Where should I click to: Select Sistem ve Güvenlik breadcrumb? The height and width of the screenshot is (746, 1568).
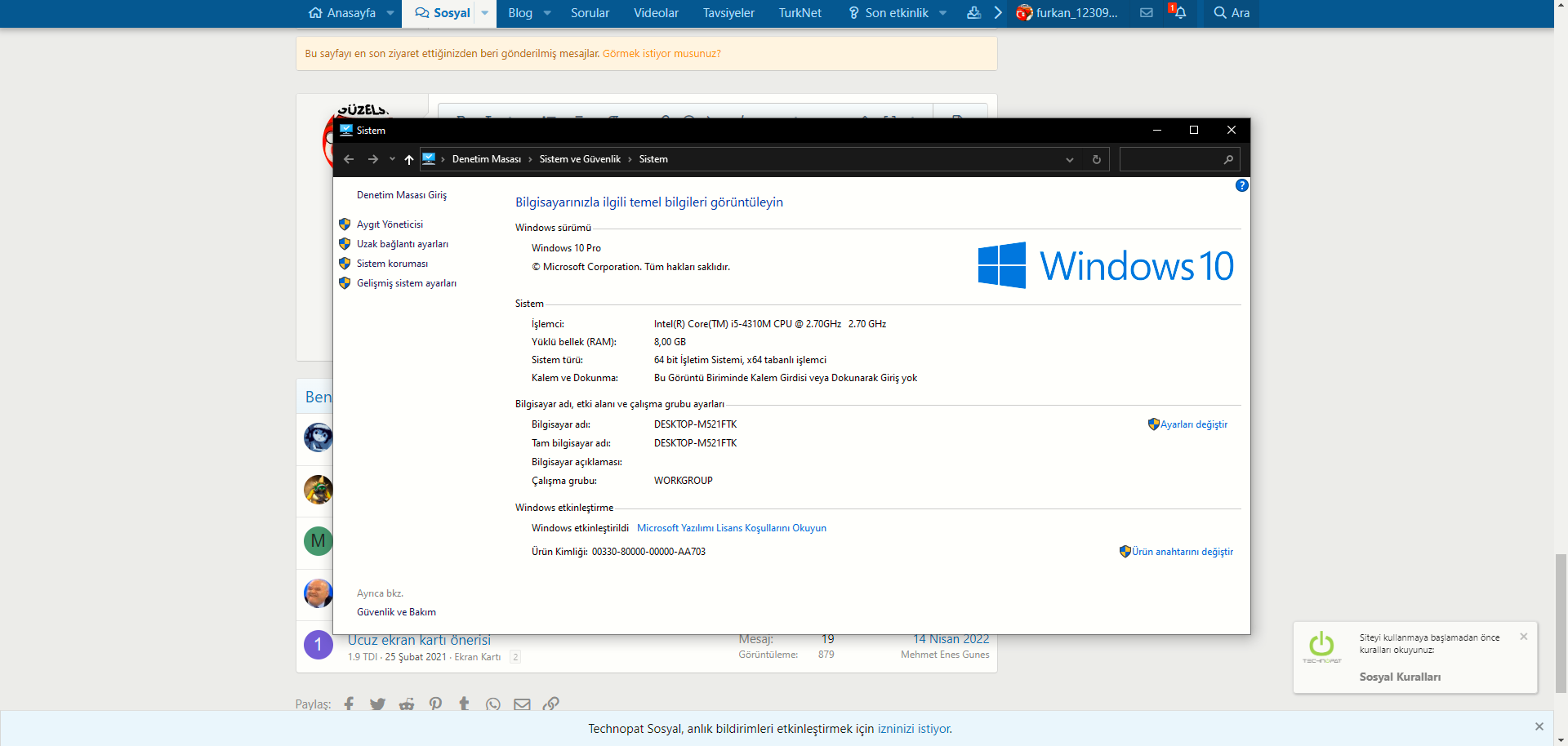tap(580, 159)
